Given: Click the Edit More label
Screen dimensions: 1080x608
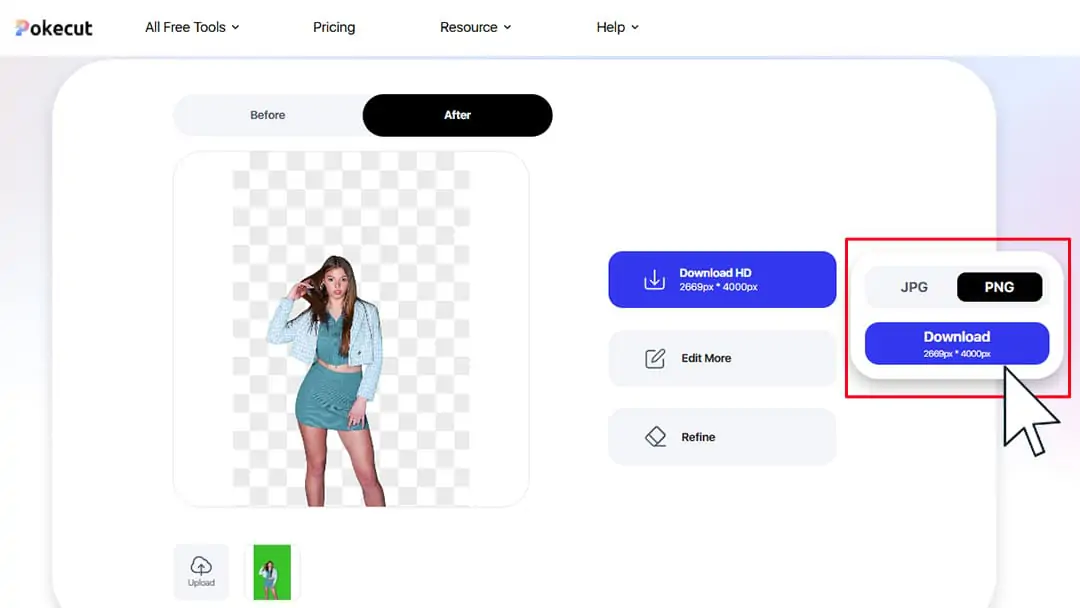Looking at the screenshot, I should [706, 358].
